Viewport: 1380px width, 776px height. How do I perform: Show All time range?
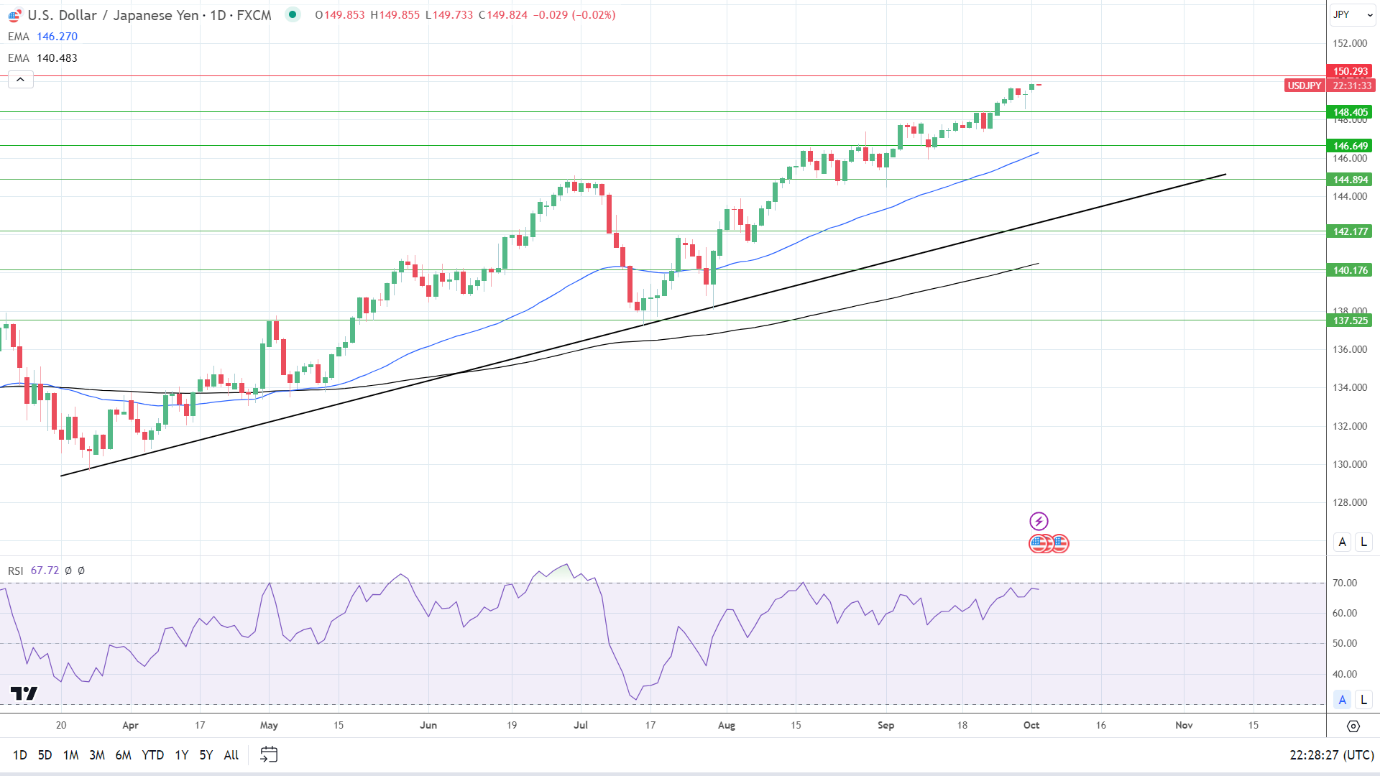click(x=231, y=755)
